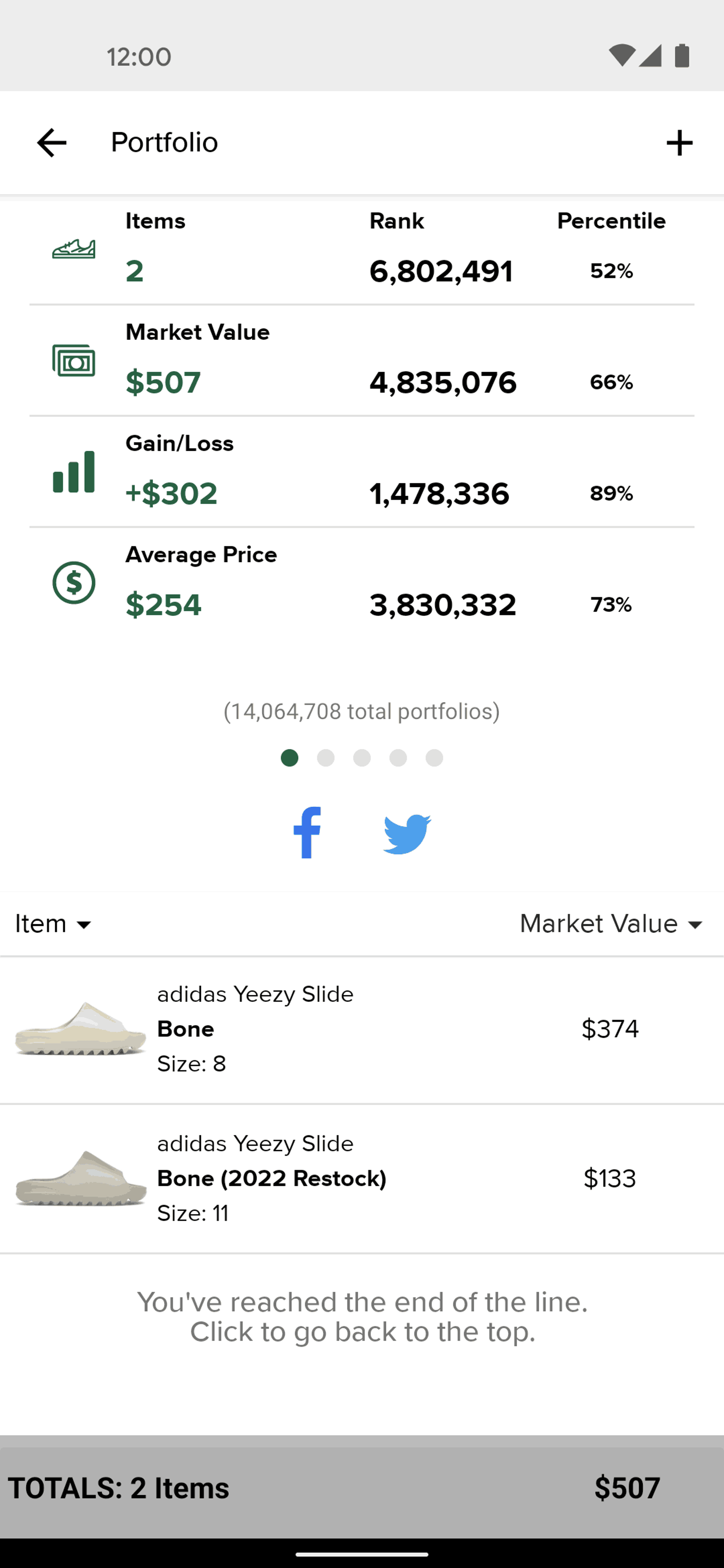
Task: Click the 89% percentile value
Action: coord(611,494)
